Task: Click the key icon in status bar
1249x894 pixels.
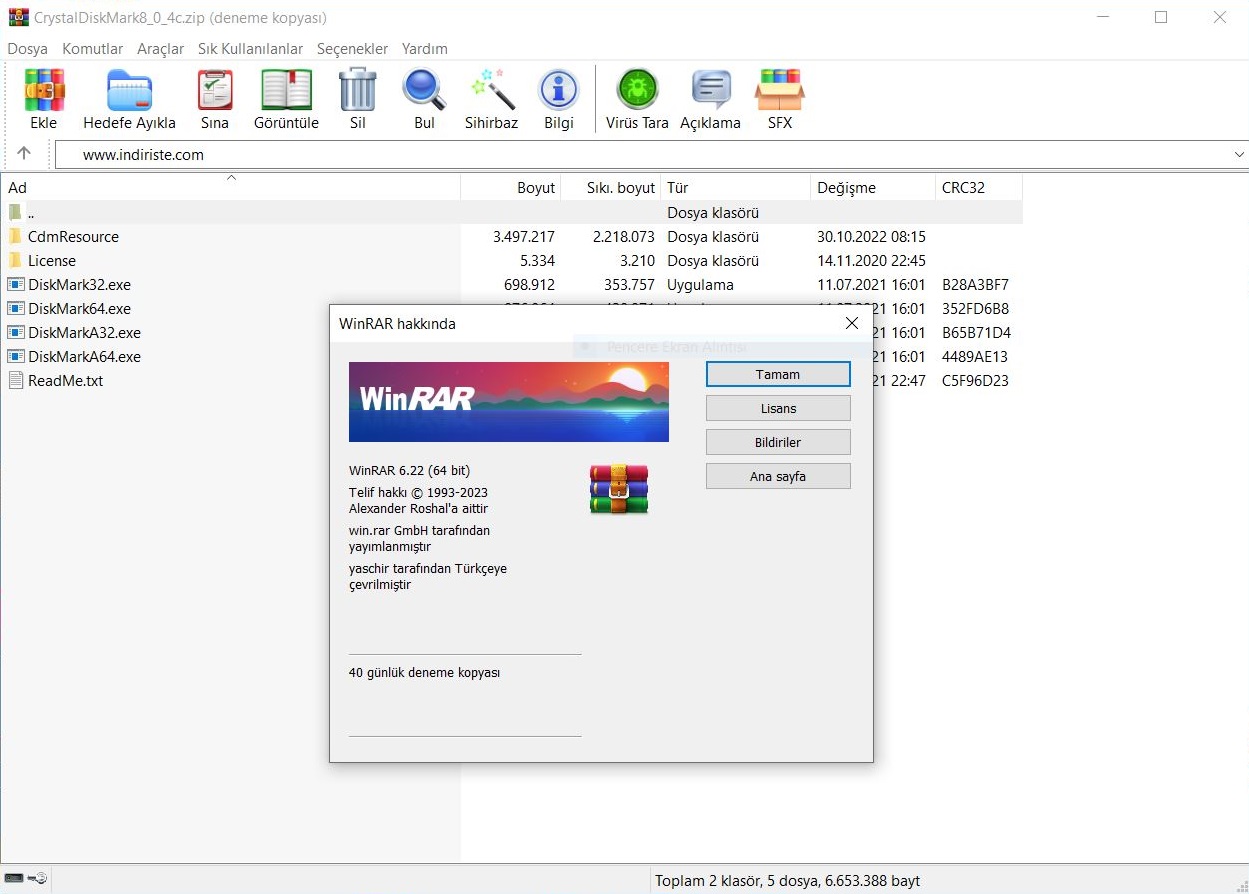Action: pos(38,878)
